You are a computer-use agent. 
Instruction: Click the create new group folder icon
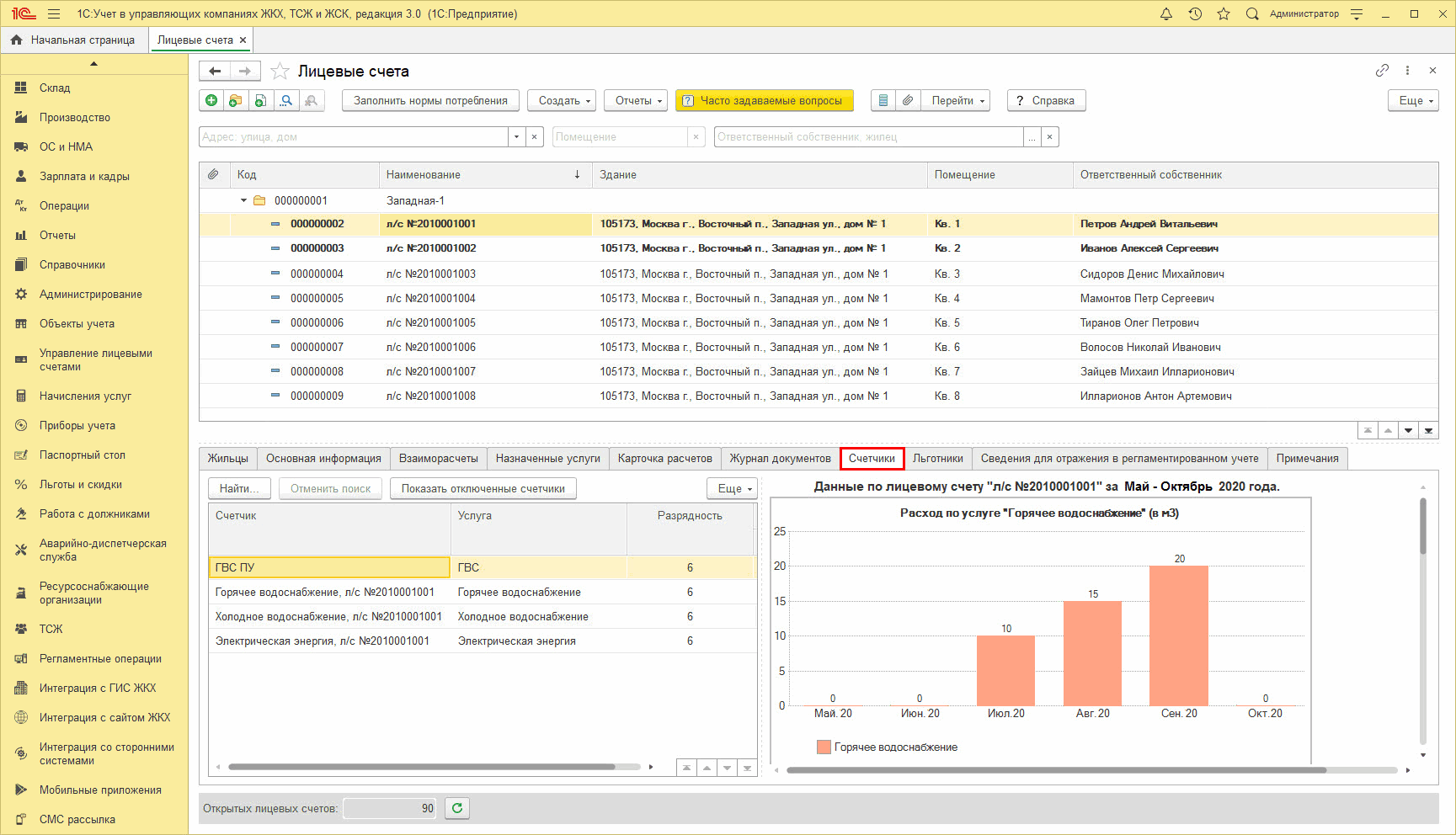click(x=236, y=100)
